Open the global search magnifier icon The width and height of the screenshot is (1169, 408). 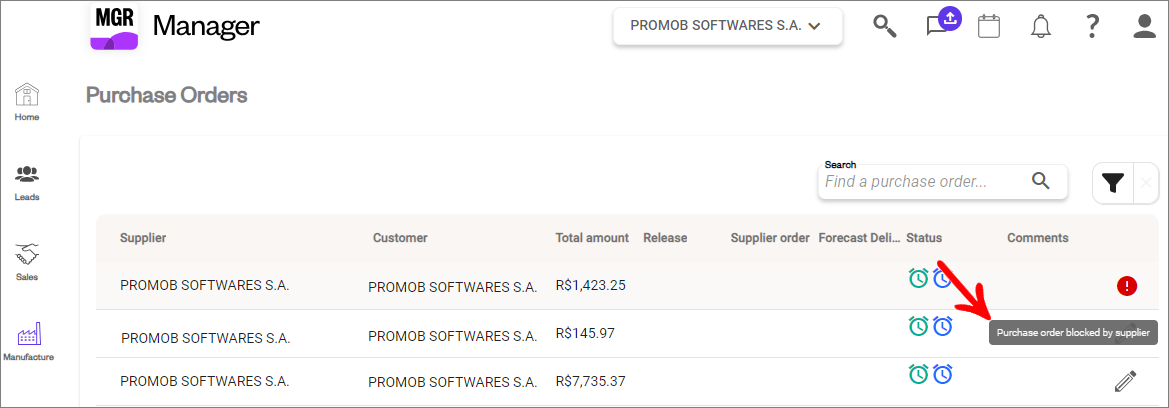pos(884,26)
